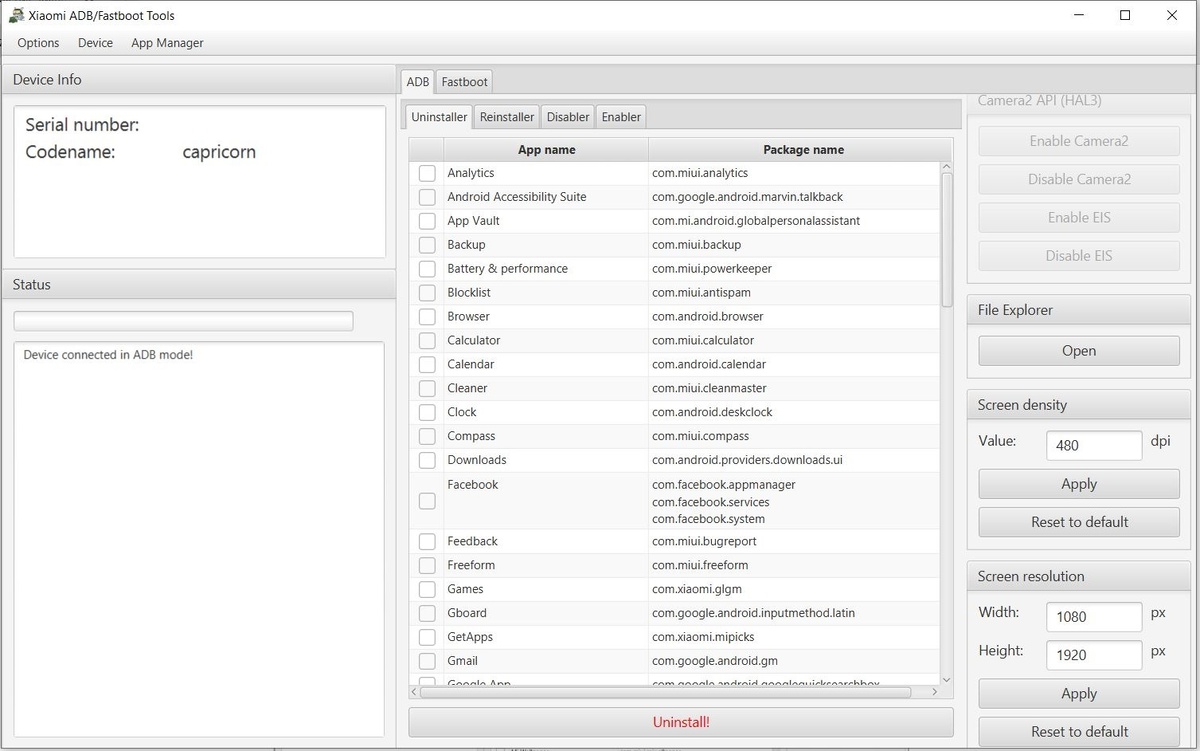Click the Enable EIS button
The image size is (1200, 751).
1079,217
